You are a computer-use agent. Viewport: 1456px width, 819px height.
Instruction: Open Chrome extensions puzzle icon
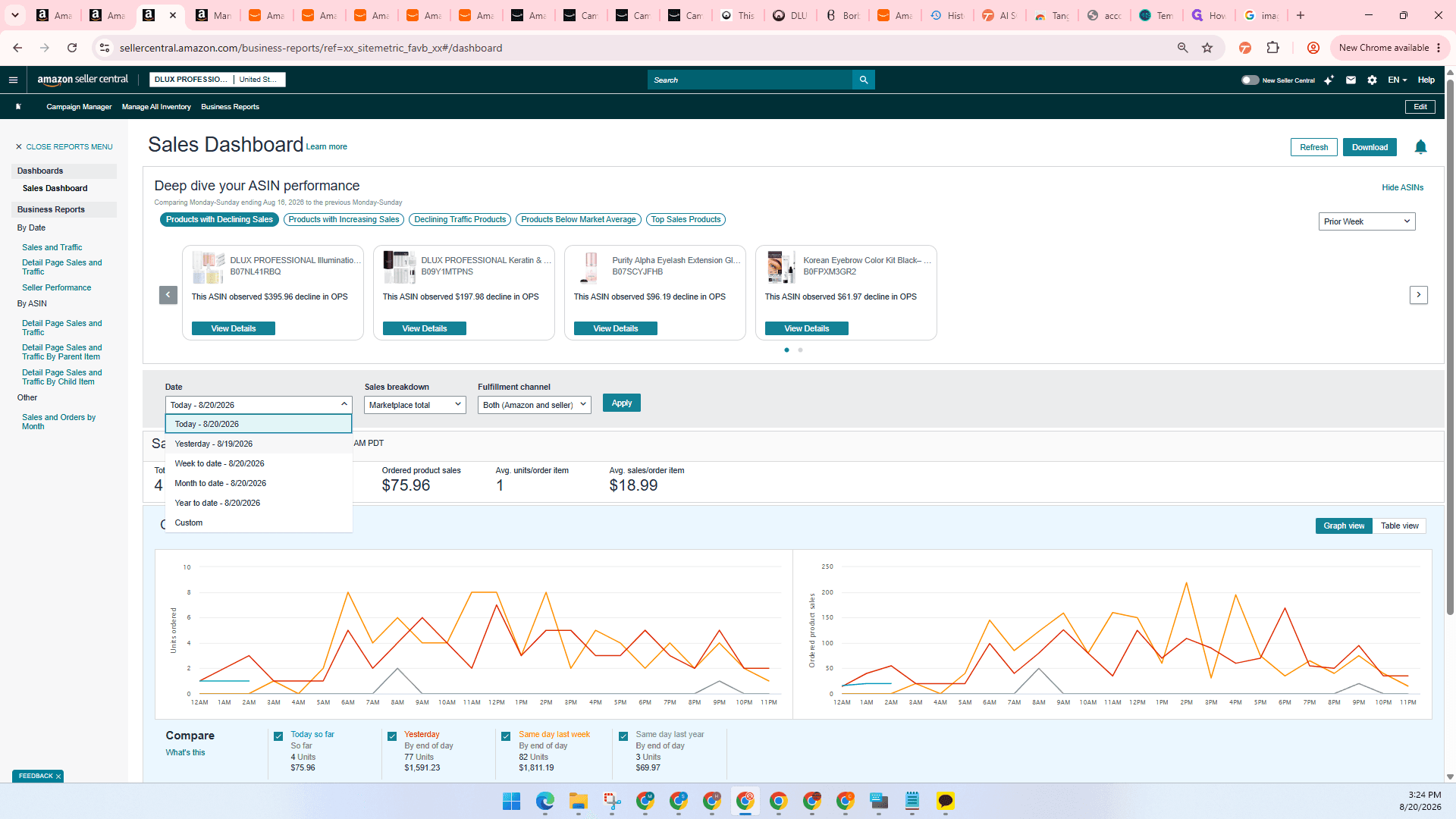click(1273, 48)
